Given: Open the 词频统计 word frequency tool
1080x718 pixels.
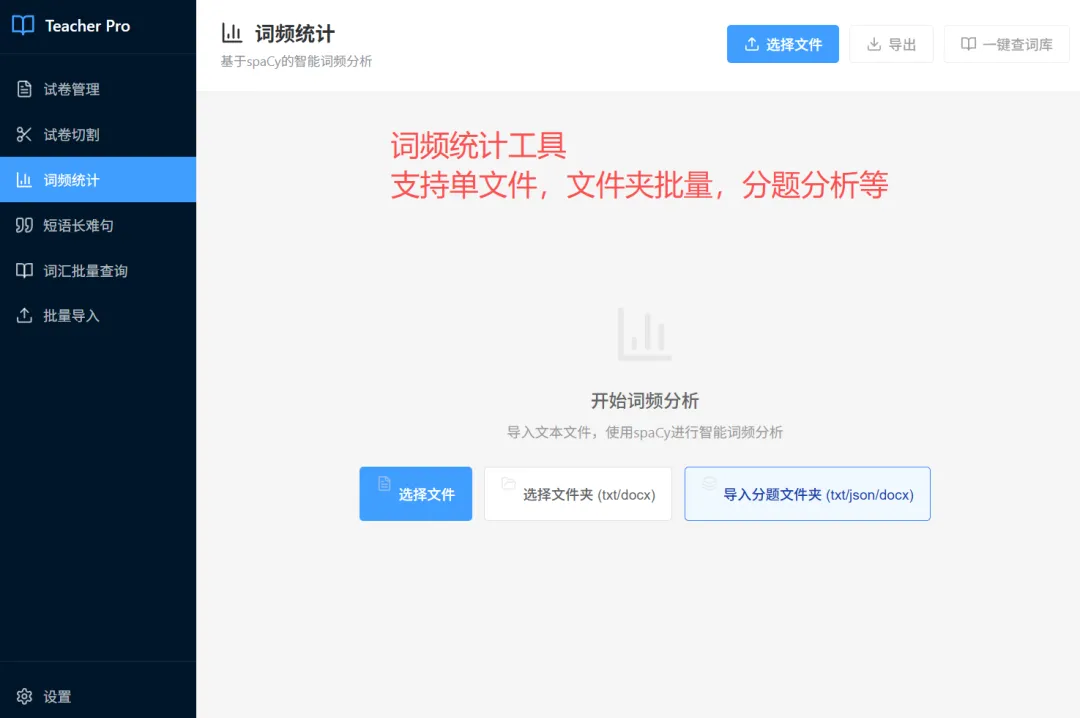Looking at the screenshot, I should (70, 179).
